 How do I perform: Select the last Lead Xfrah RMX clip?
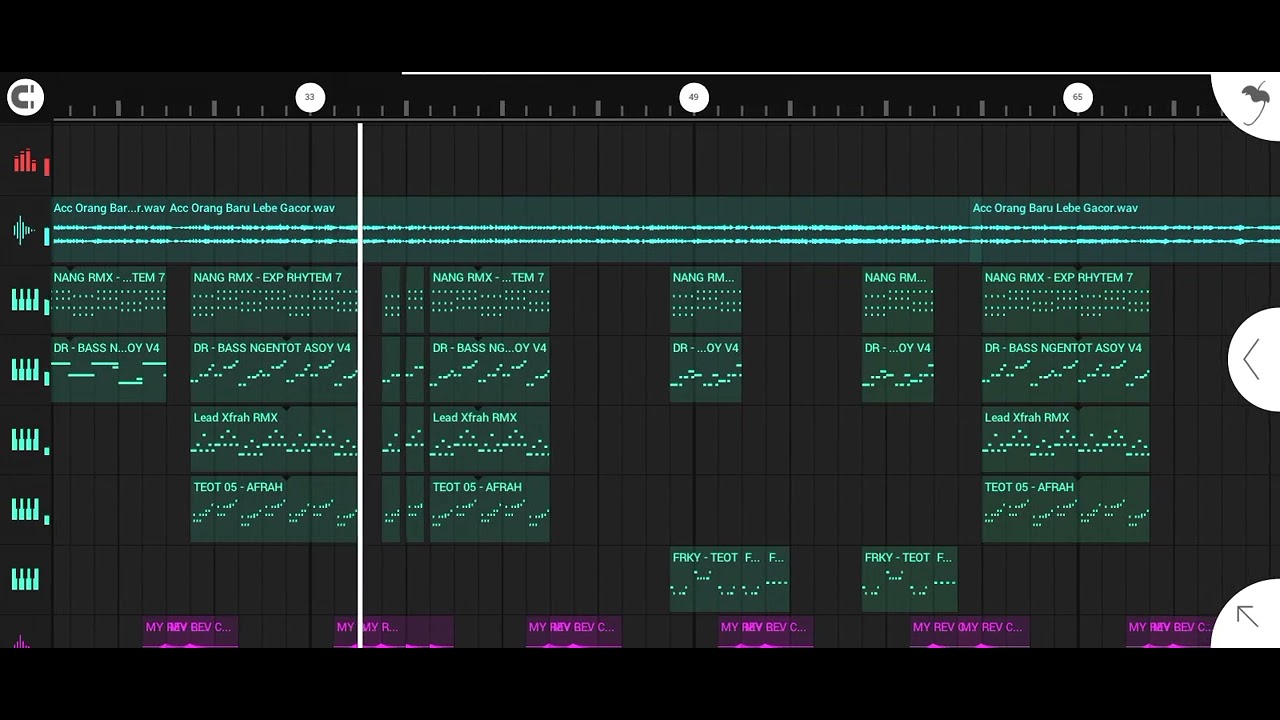tap(1066, 440)
